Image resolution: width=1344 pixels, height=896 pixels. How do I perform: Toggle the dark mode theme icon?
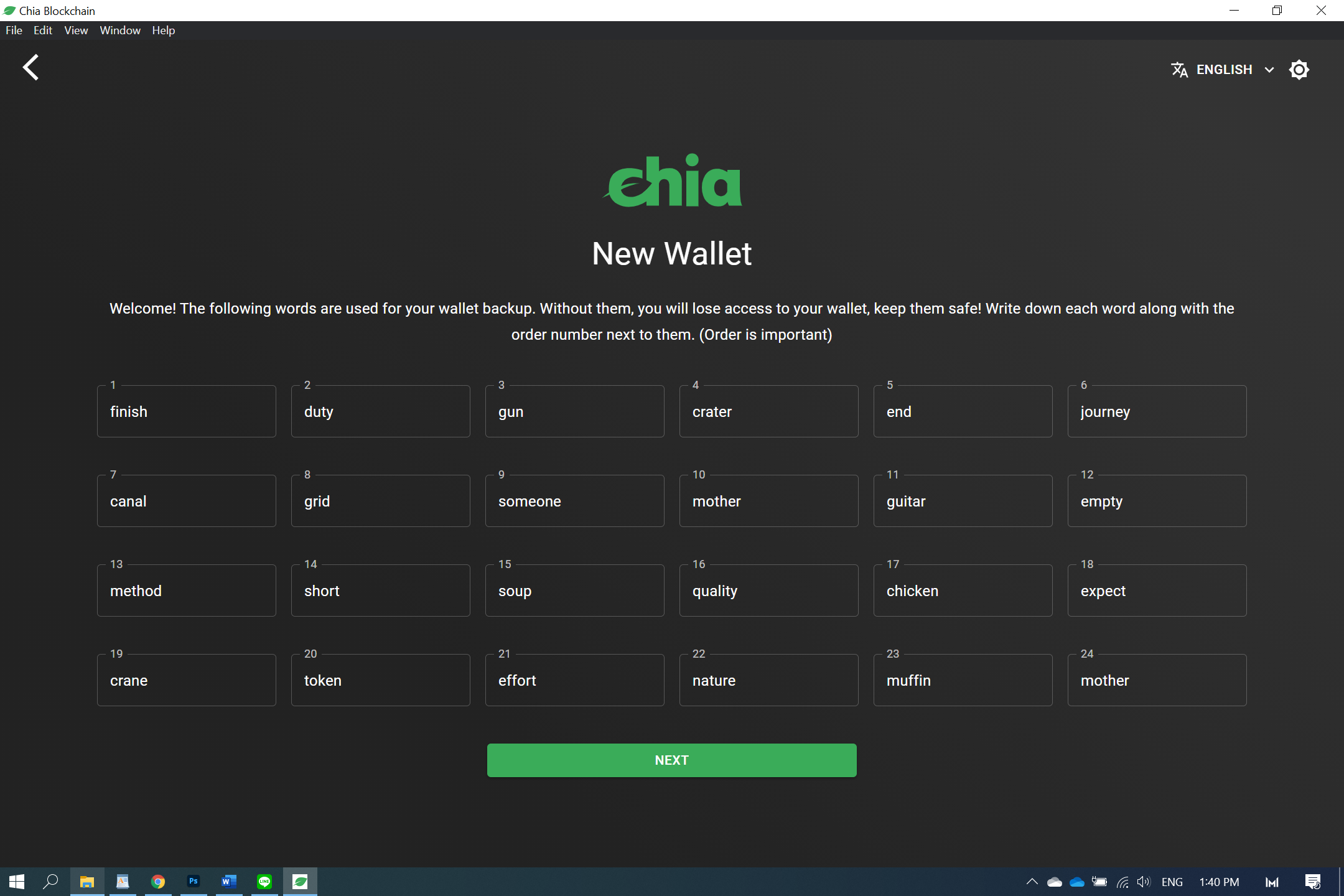click(1299, 70)
